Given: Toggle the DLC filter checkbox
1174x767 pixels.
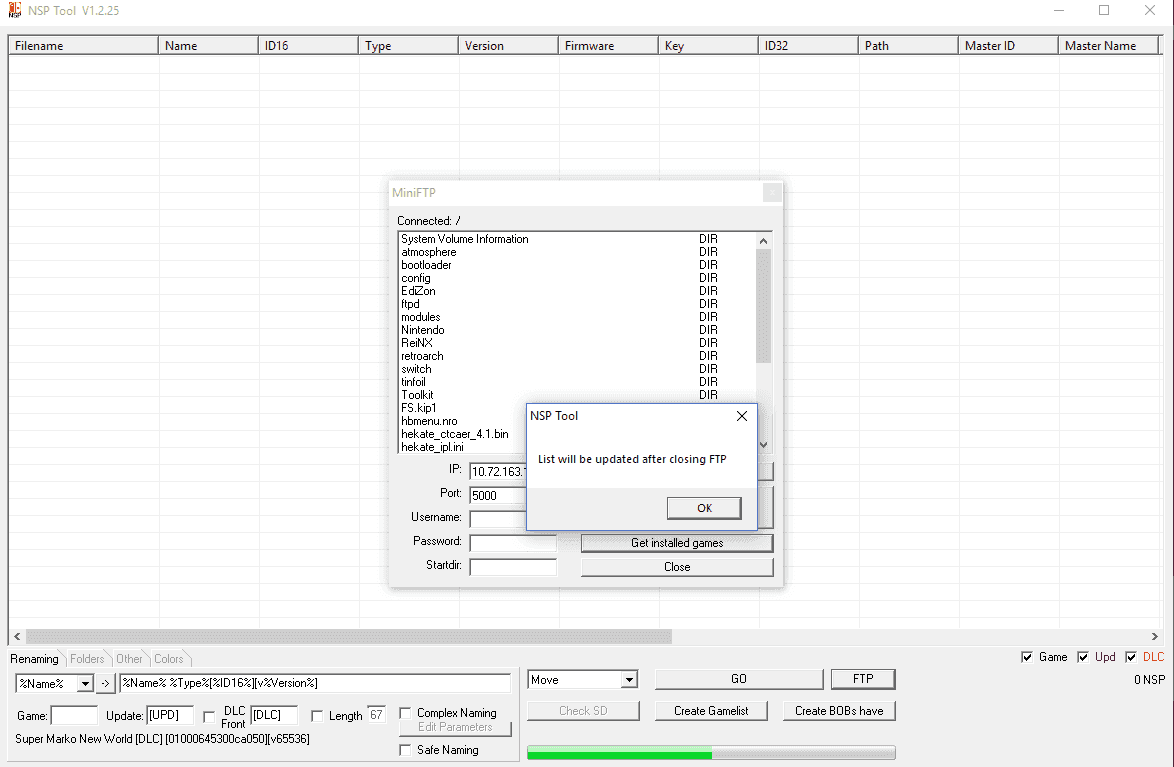Looking at the screenshot, I should coord(1131,657).
